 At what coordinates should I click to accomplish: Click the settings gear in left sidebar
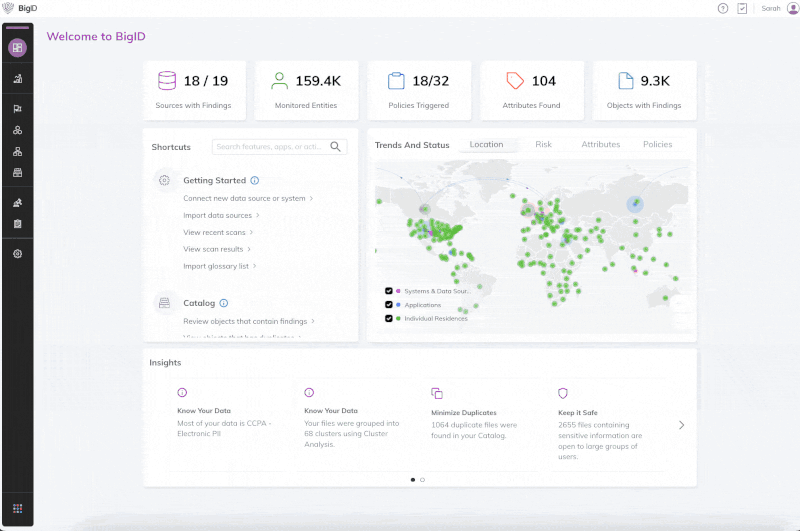tap(17, 254)
